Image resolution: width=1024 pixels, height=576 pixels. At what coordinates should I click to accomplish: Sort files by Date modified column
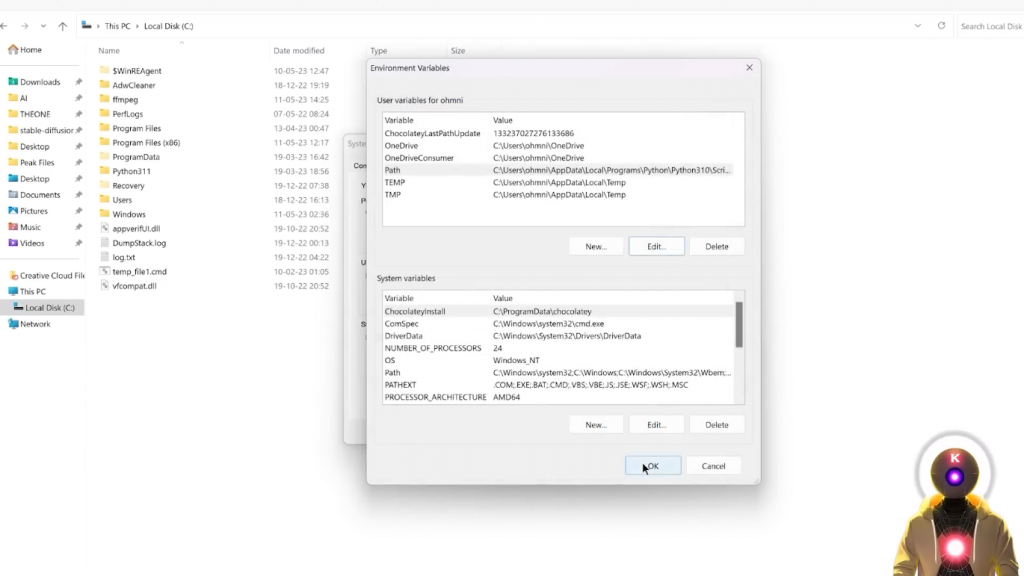[x=298, y=50]
